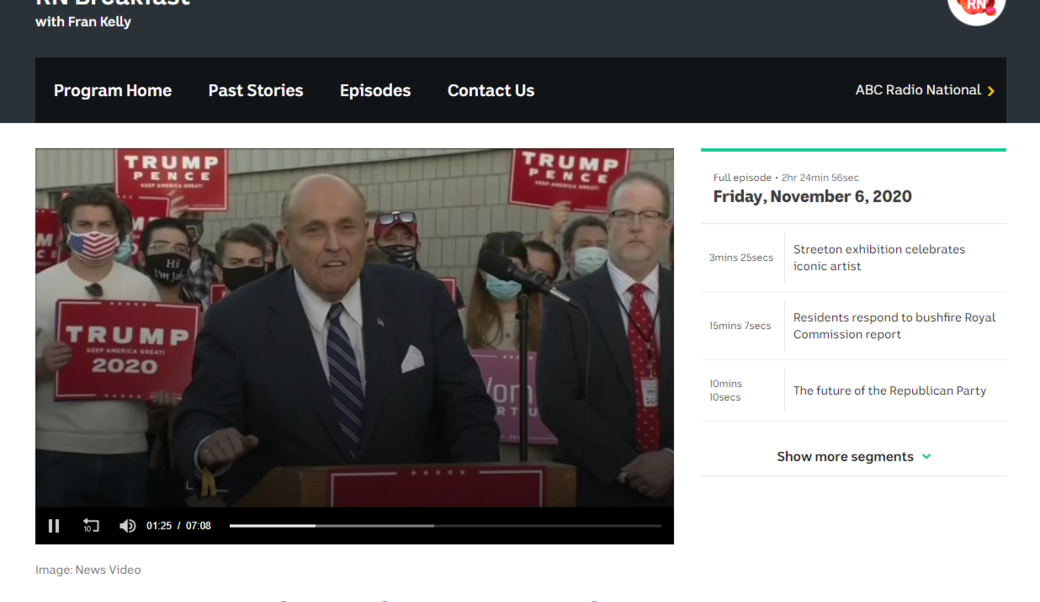
Task: Open the Contact Us page
Action: [490, 90]
